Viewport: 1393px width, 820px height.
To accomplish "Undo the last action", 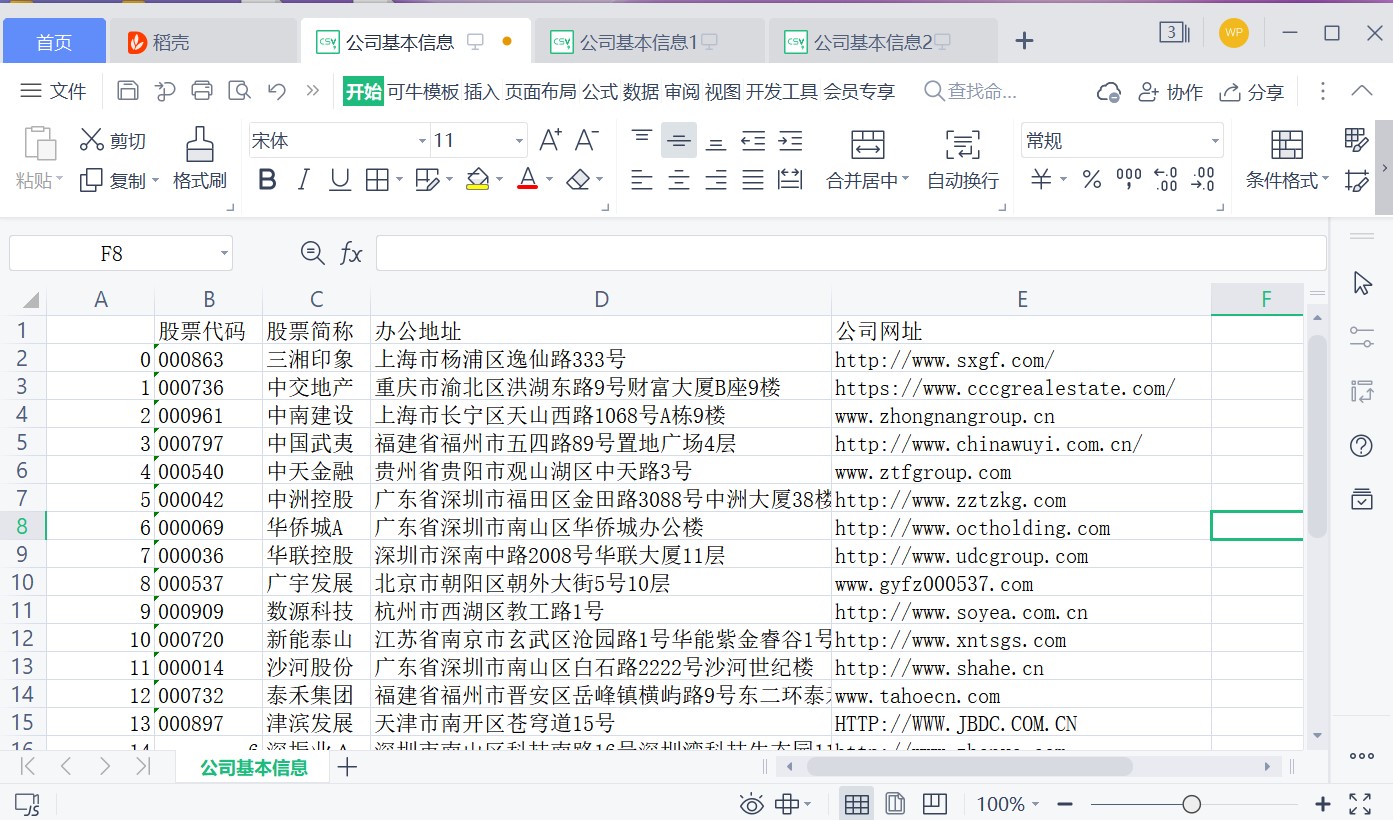I will [277, 91].
